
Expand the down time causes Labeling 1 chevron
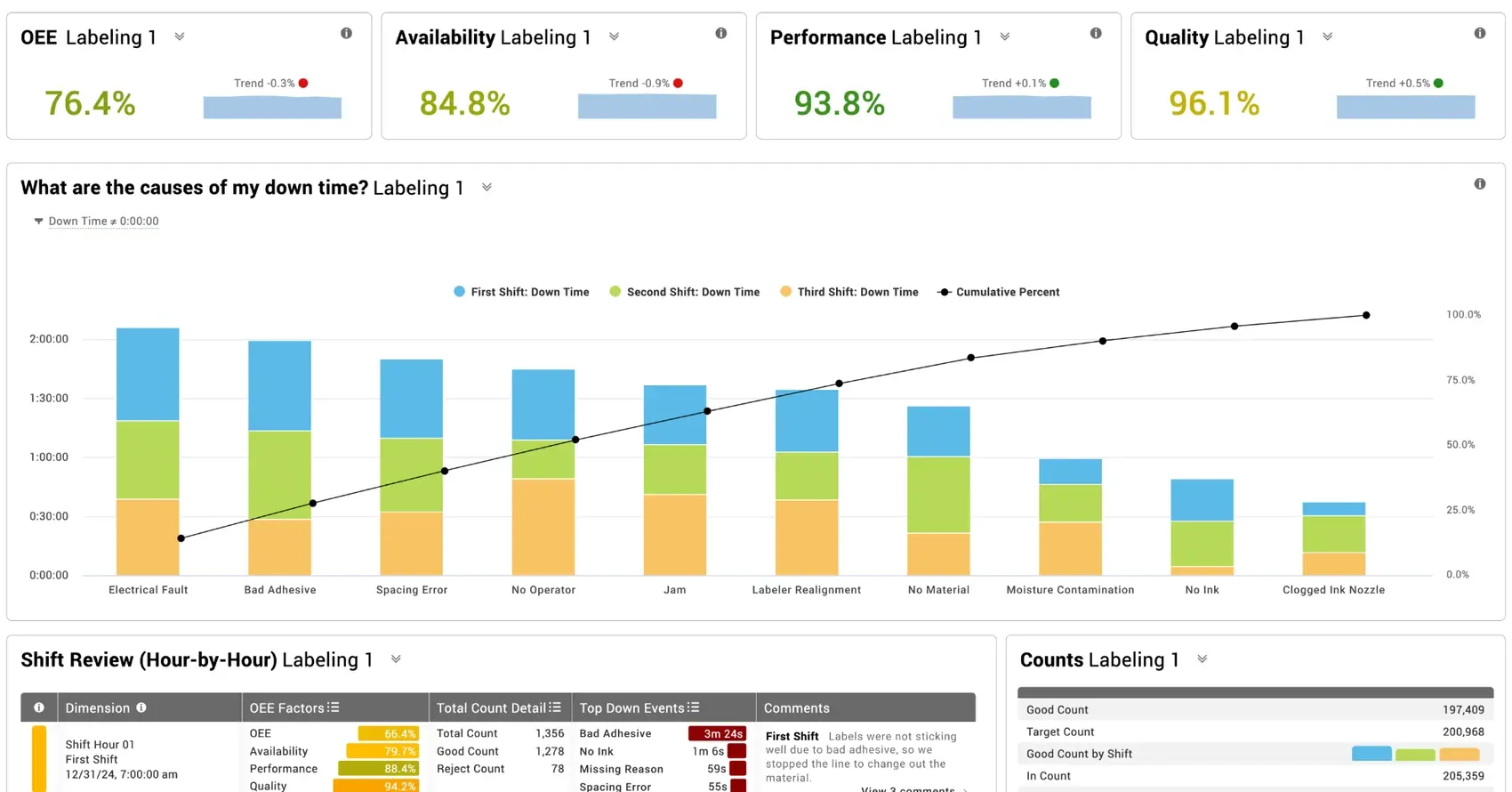487,187
